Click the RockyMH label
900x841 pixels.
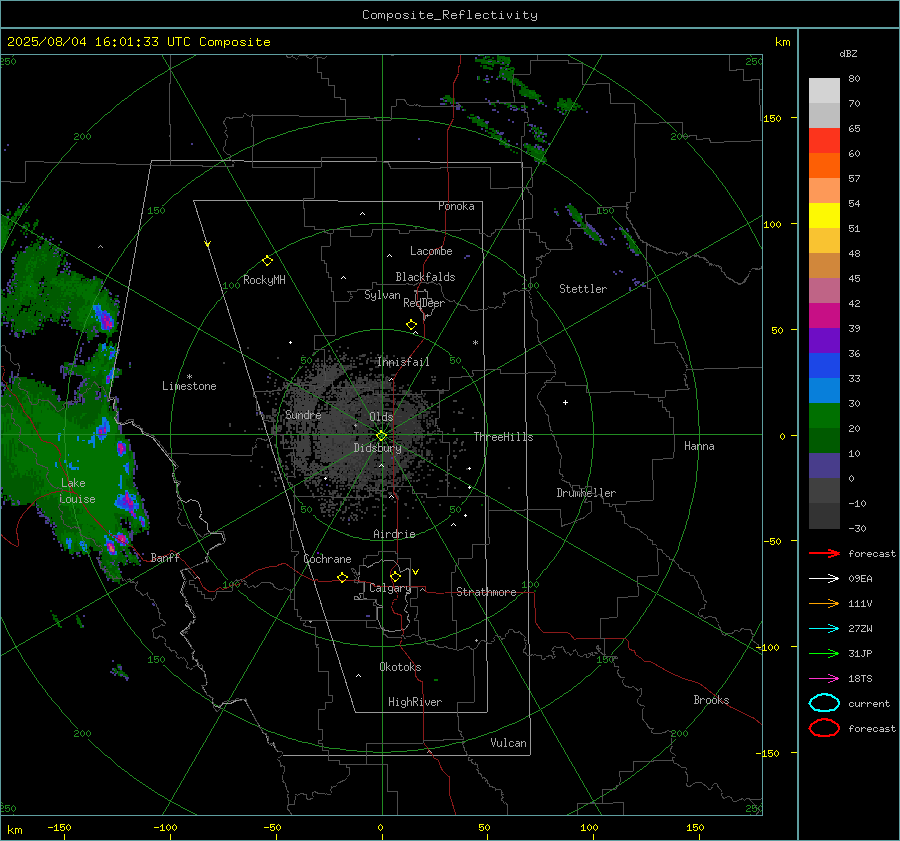264,280
